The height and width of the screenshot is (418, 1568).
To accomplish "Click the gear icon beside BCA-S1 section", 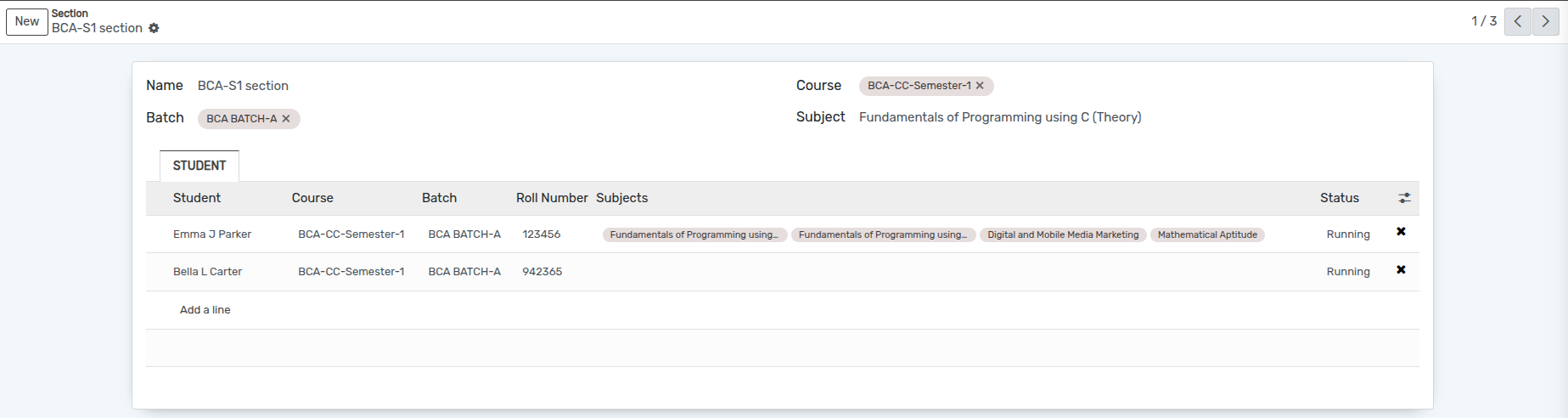I will coord(154,28).
